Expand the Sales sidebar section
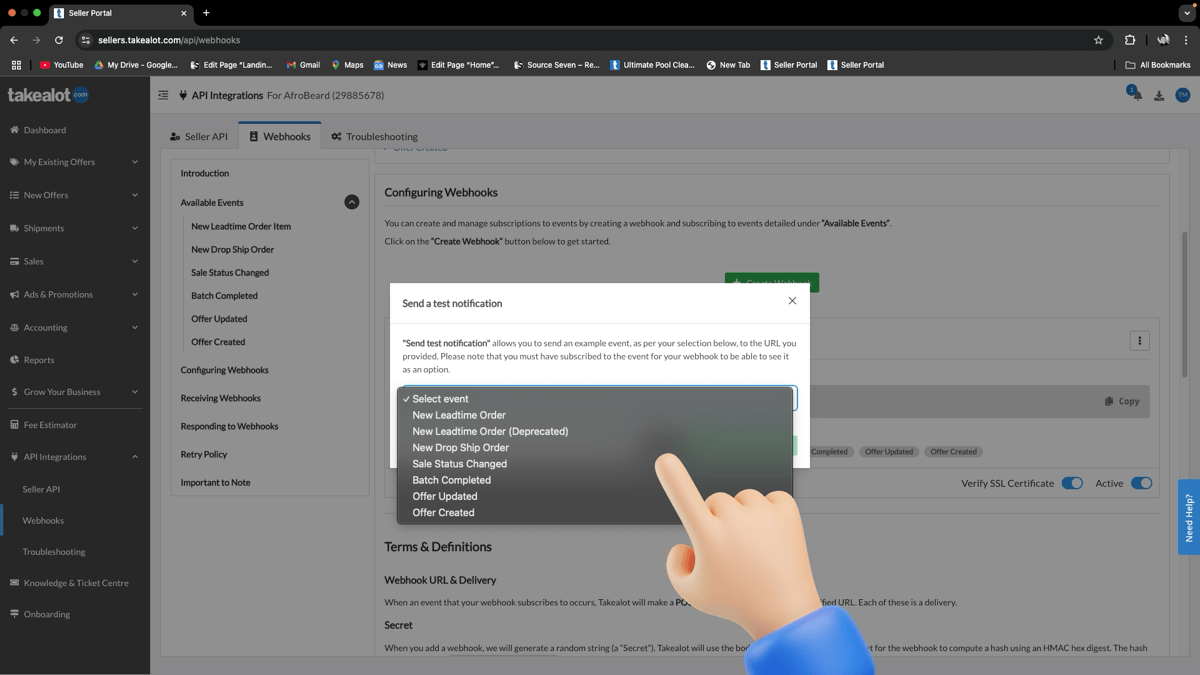The image size is (1200, 675). (x=75, y=261)
